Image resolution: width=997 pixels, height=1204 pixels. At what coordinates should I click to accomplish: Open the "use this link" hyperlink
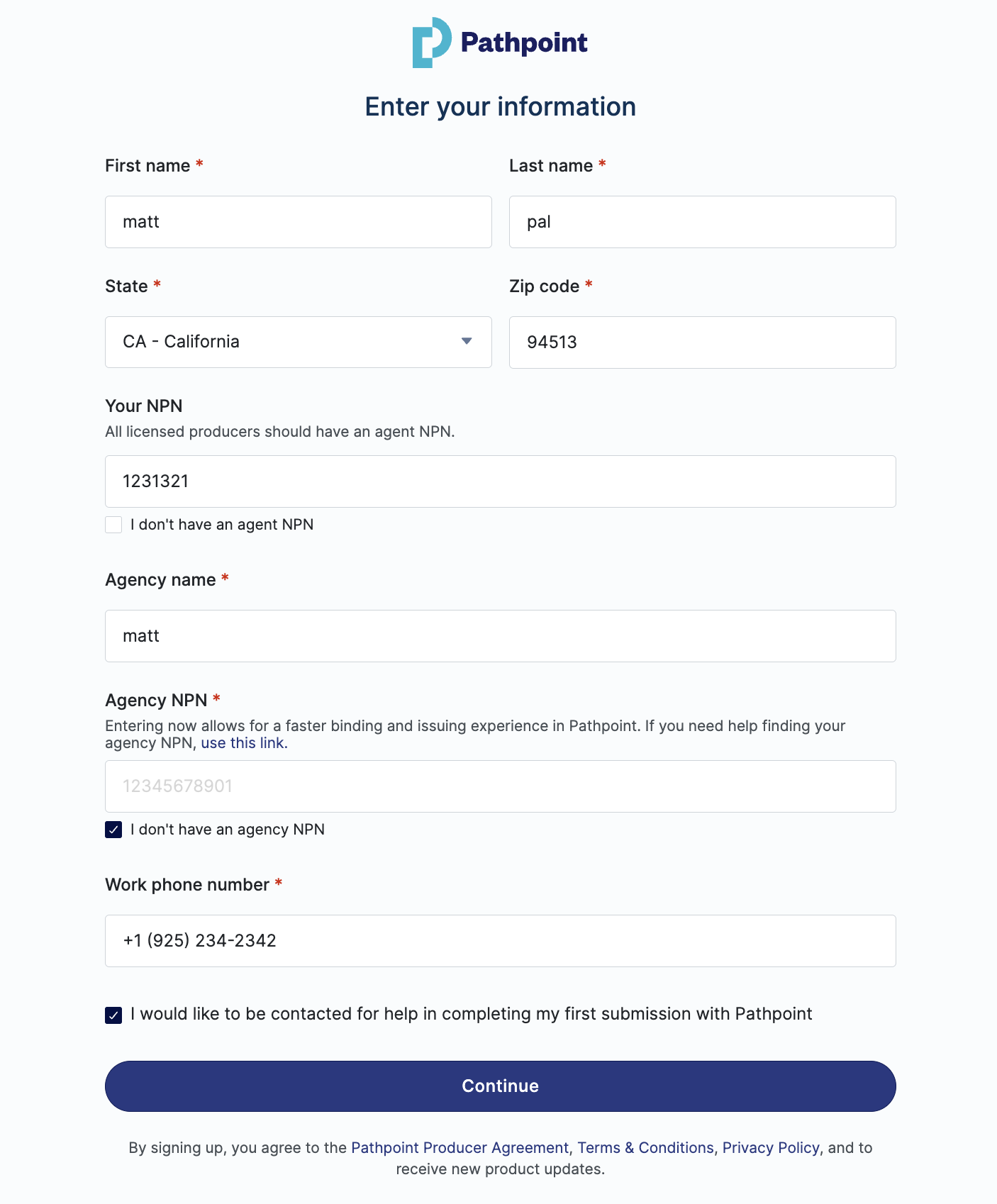244,743
